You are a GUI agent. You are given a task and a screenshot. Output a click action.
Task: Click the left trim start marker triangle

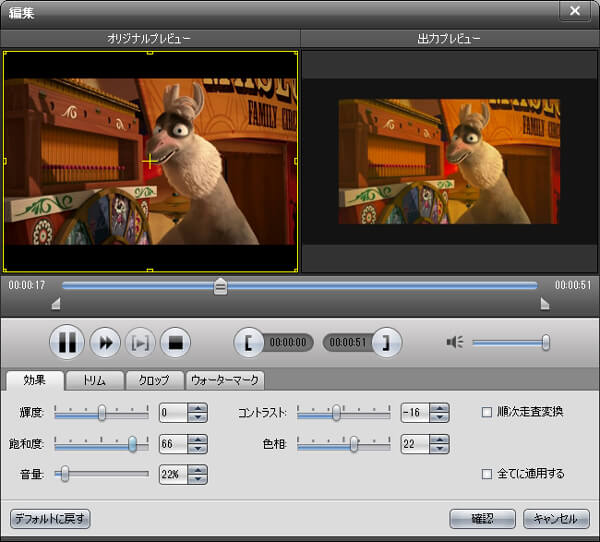(56, 304)
